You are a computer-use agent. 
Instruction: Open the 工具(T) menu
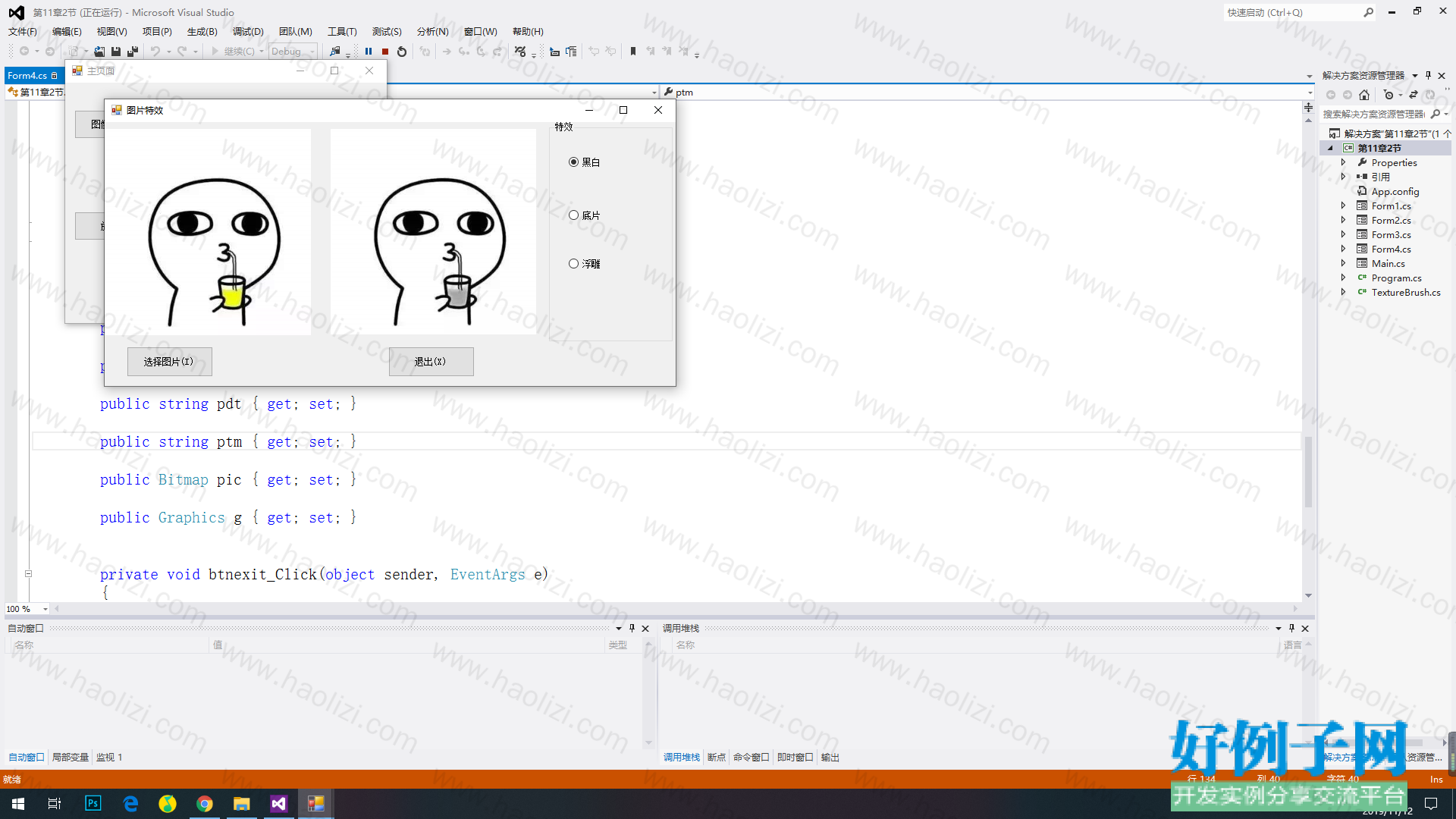click(x=342, y=31)
